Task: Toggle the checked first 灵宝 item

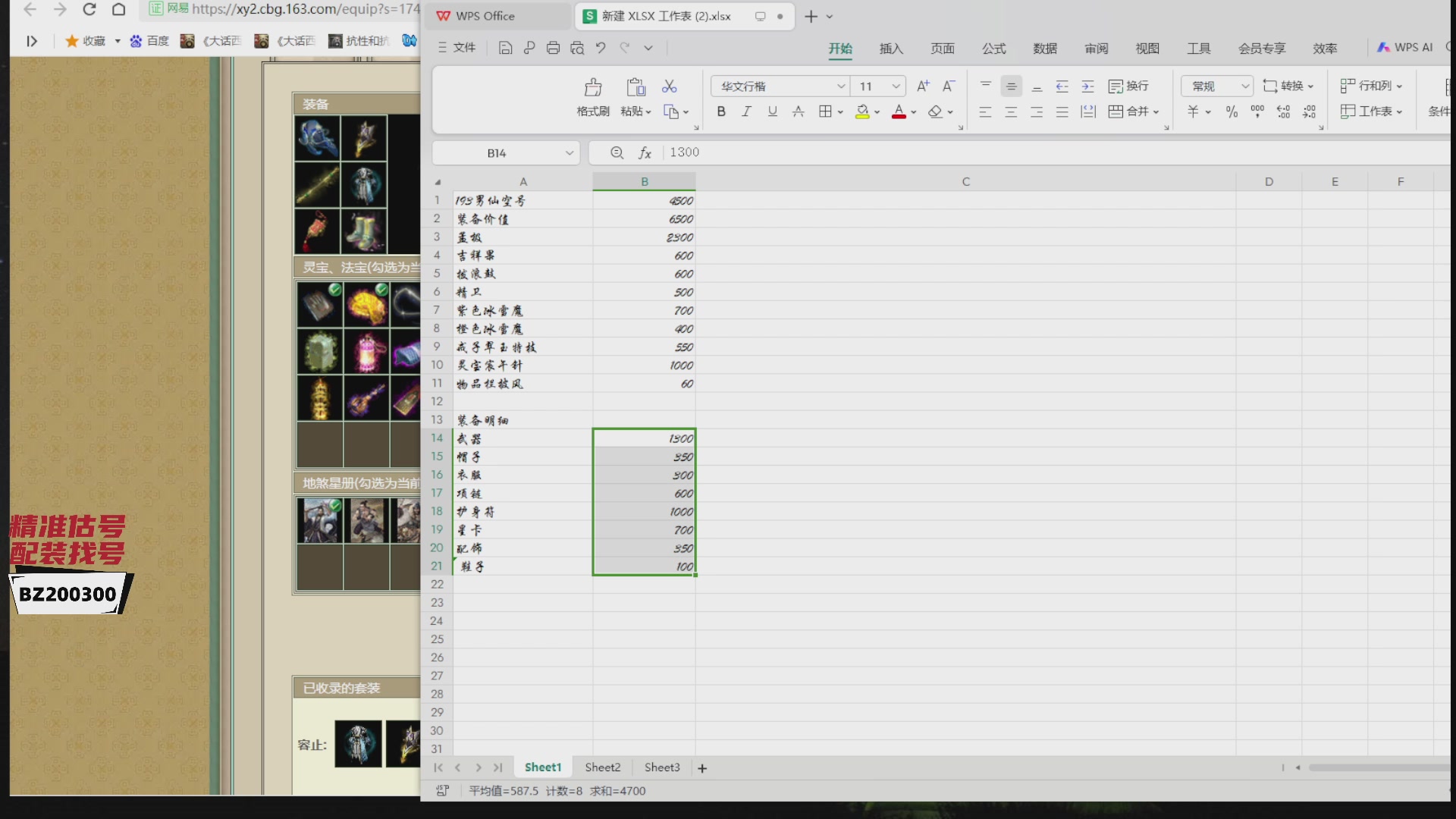Action: 320,305
